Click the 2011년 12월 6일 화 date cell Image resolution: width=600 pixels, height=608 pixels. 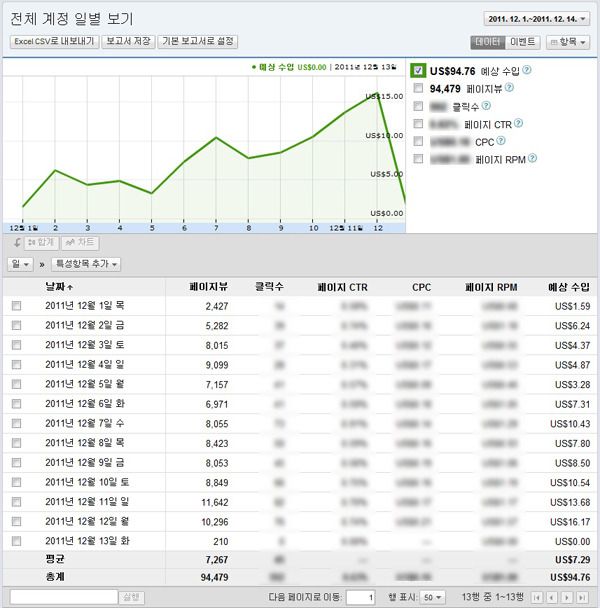(85, 404)
